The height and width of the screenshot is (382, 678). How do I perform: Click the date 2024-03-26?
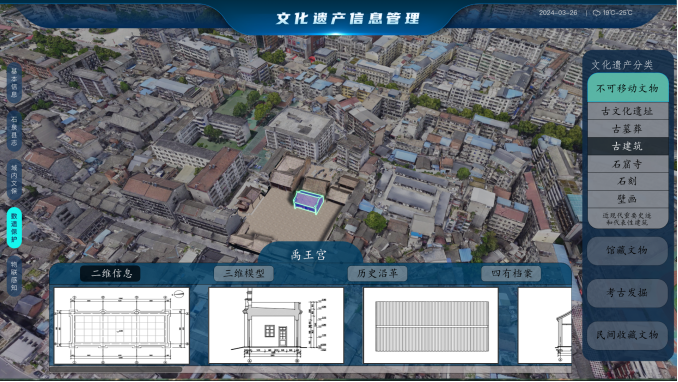point(558,13)
